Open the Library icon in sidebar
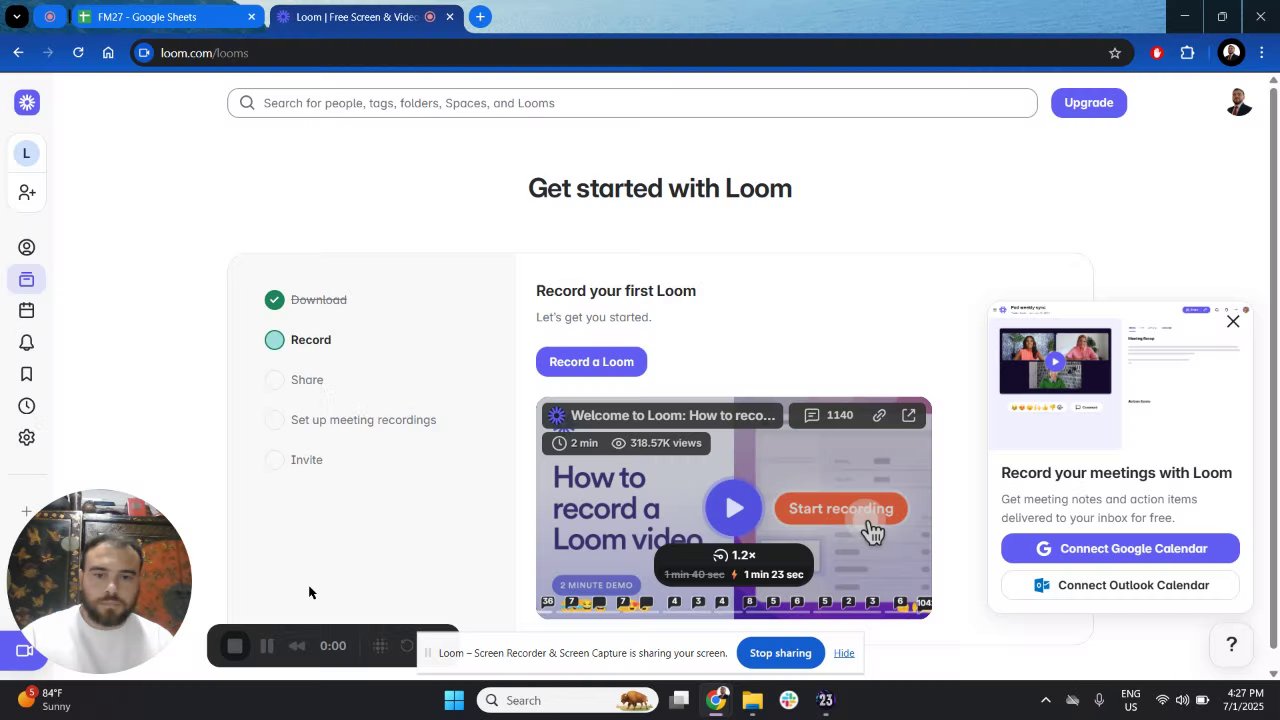The width and height of the screenshot is (1280, 720). [27, 279]
